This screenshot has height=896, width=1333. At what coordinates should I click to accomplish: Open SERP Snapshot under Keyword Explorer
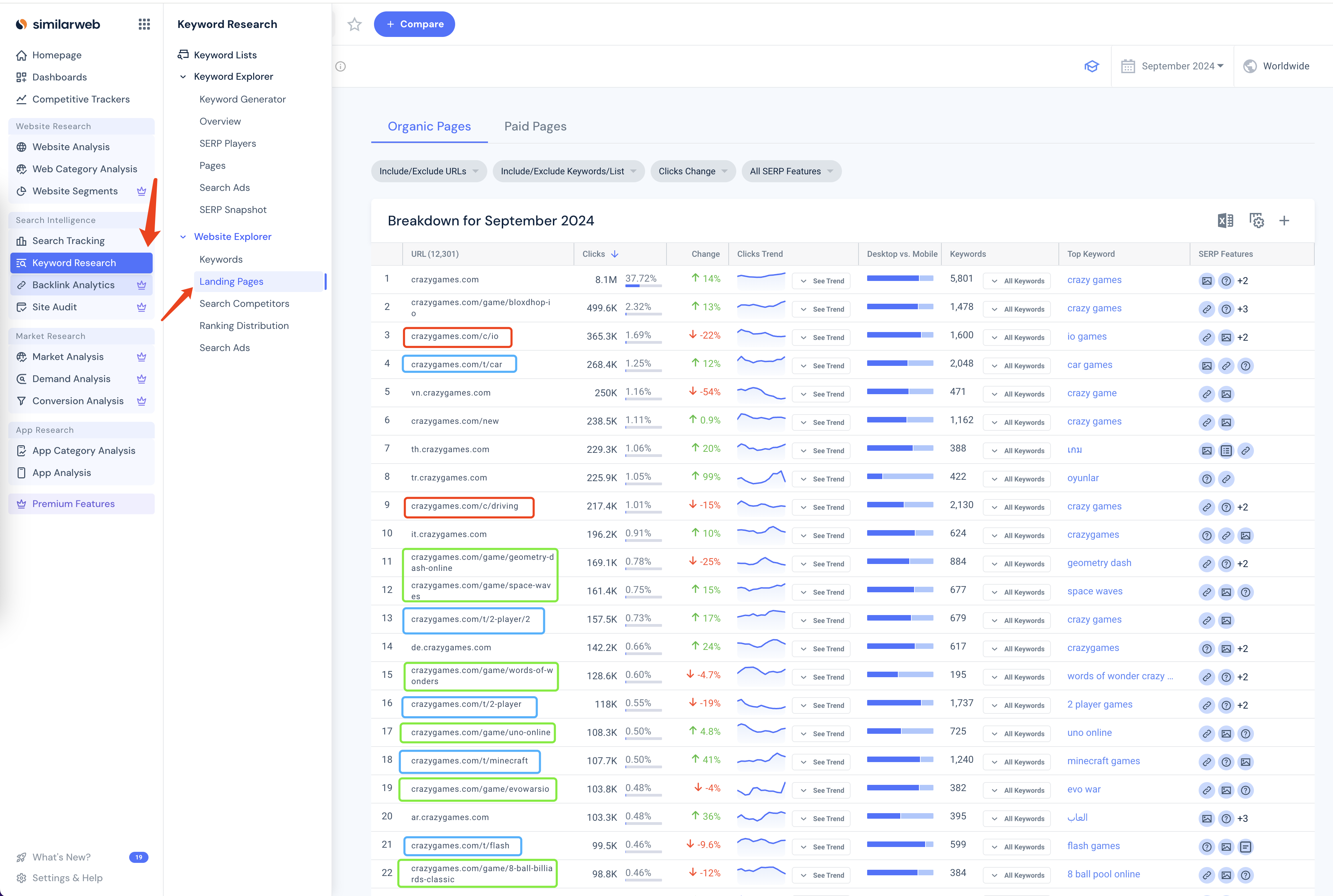click(233, 210)
